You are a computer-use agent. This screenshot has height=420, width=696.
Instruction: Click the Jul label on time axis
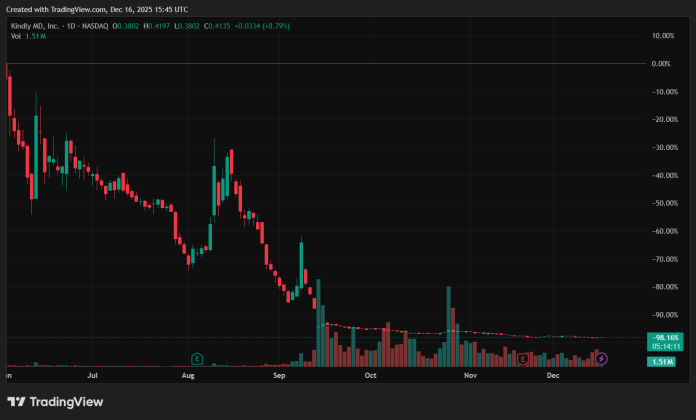(92, 377)
